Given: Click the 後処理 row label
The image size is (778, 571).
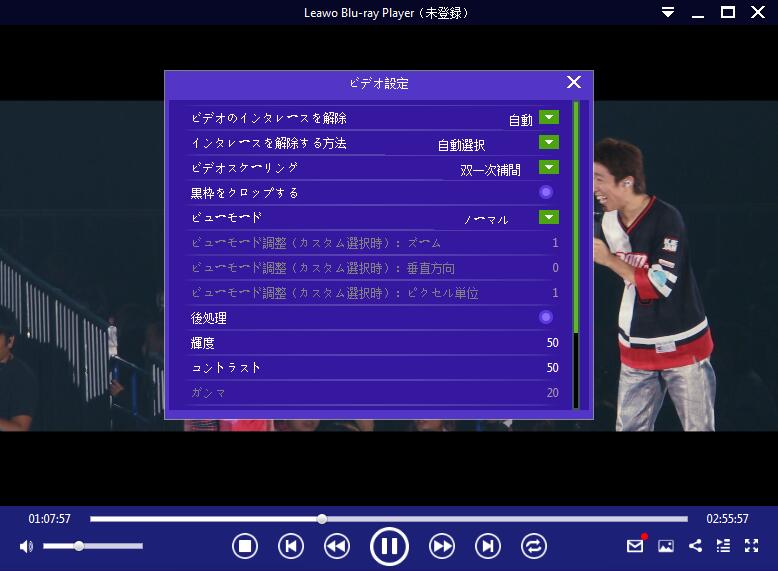Looking at the screenshot, I should click(x=208, y=318).
